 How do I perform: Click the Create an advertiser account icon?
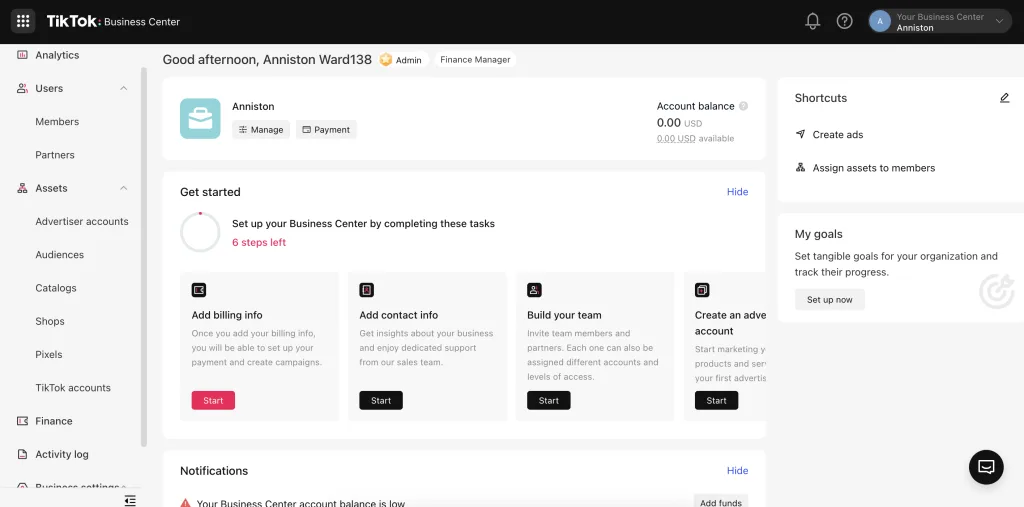click(x=702, y=290)
